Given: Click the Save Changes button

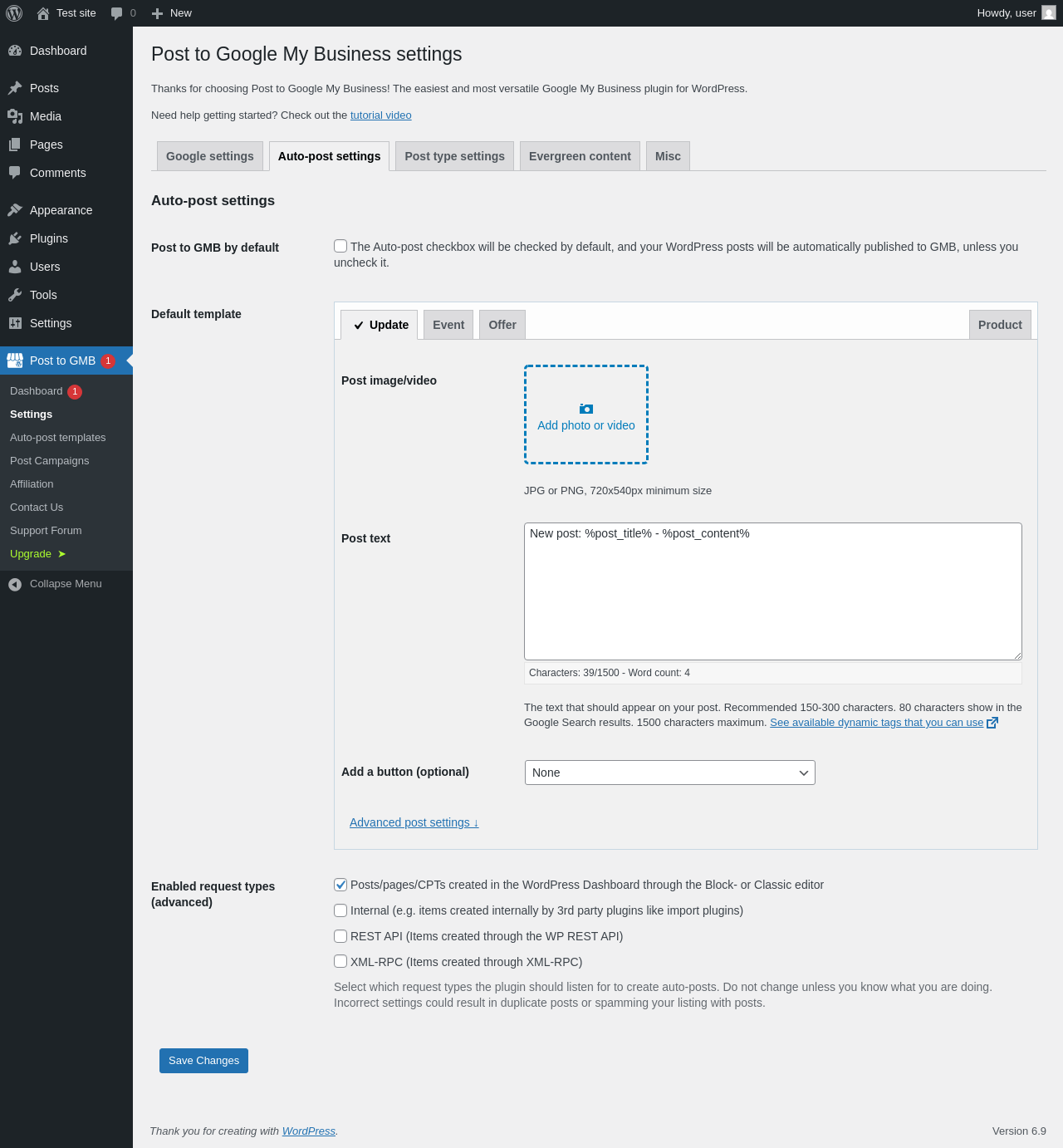Looking at the screenshot, I should tap(203, 1061).
